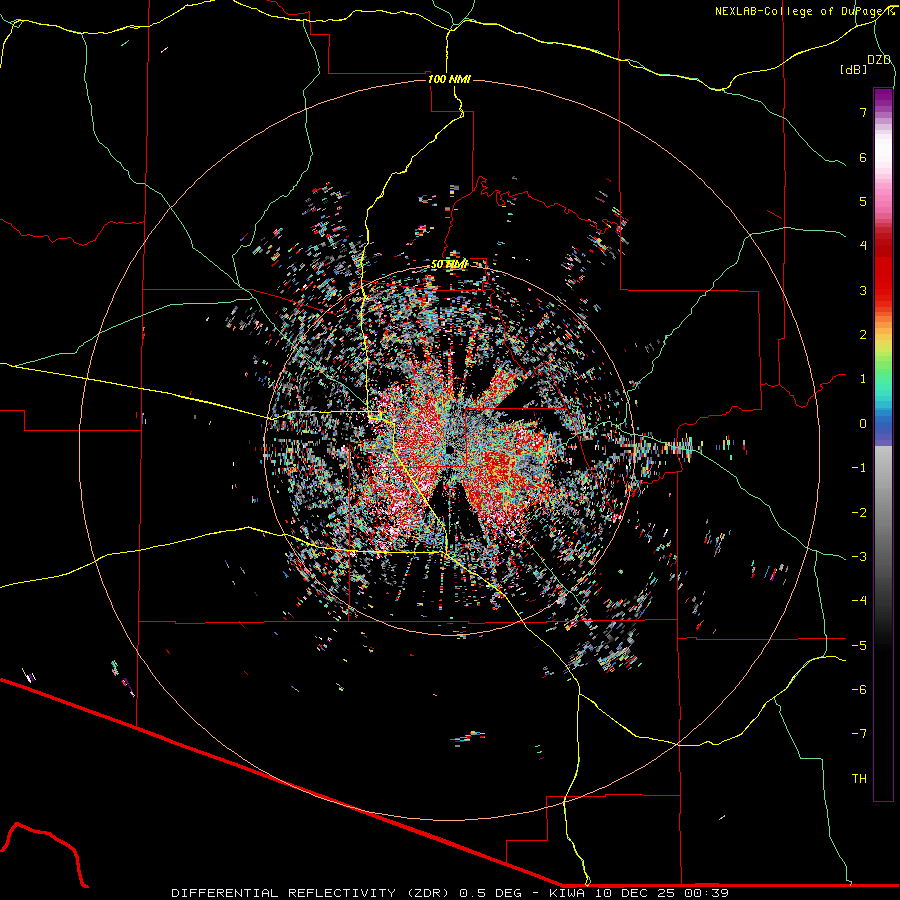The image size is (900, 900).
Task: Click the -7 value on the color scale
Action: pos(859,734)
